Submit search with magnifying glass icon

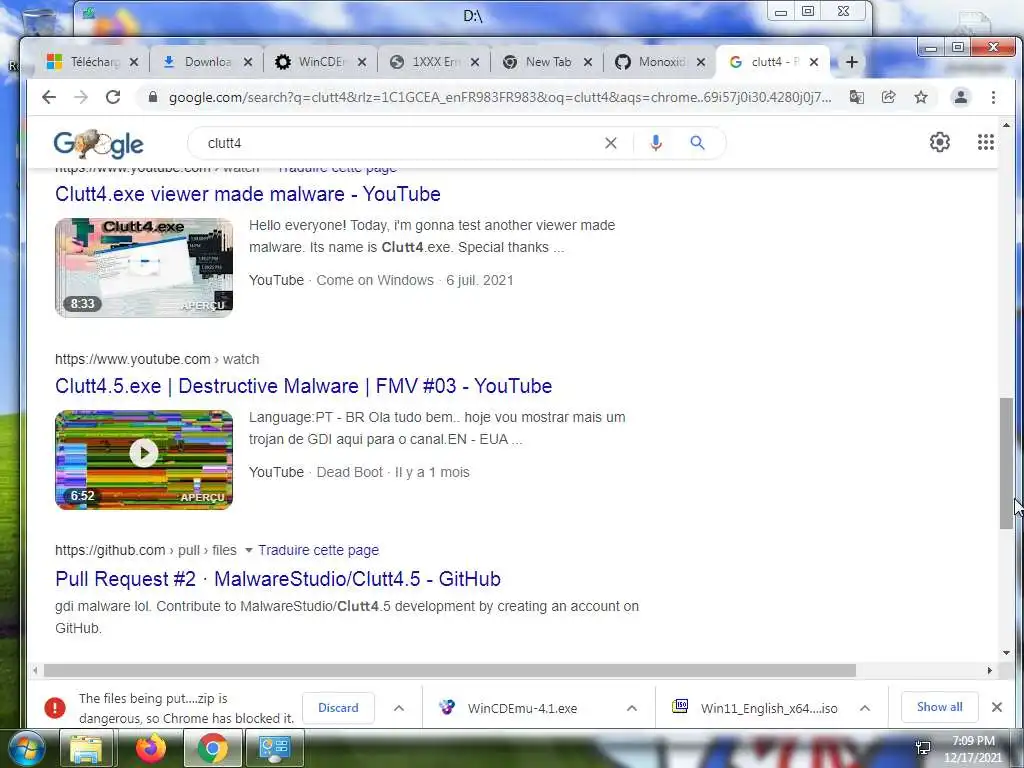click(697, 143)
